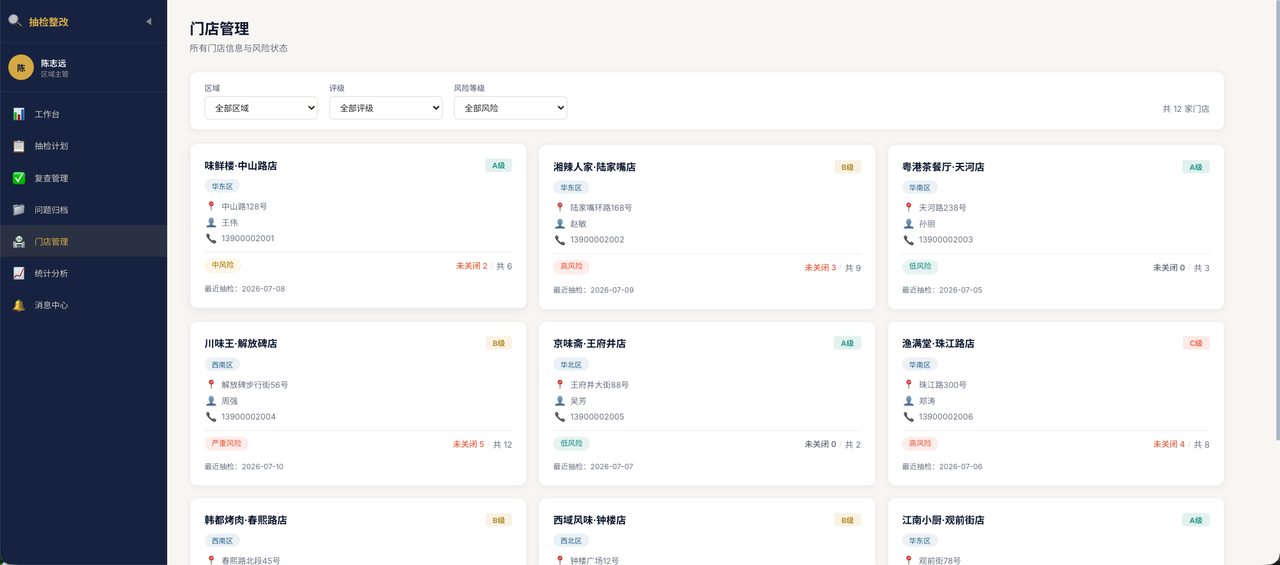Click 高风险 tag on 湘辣人家 card
The height and width of the screenshot is (565, 1280).
pyautogui.click(x=572, y=266)
